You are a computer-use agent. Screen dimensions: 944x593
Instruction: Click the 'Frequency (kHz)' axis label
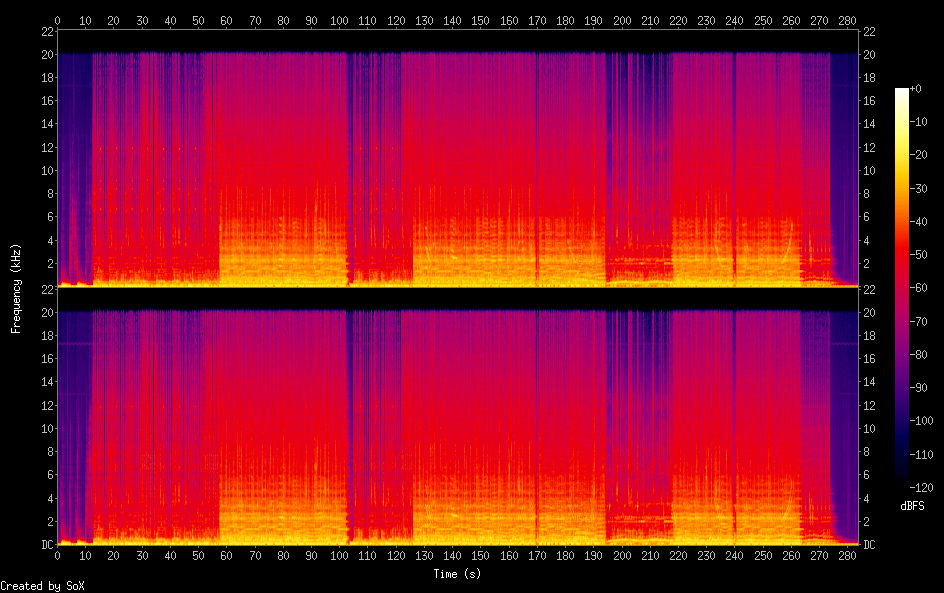tap(16, 288)
